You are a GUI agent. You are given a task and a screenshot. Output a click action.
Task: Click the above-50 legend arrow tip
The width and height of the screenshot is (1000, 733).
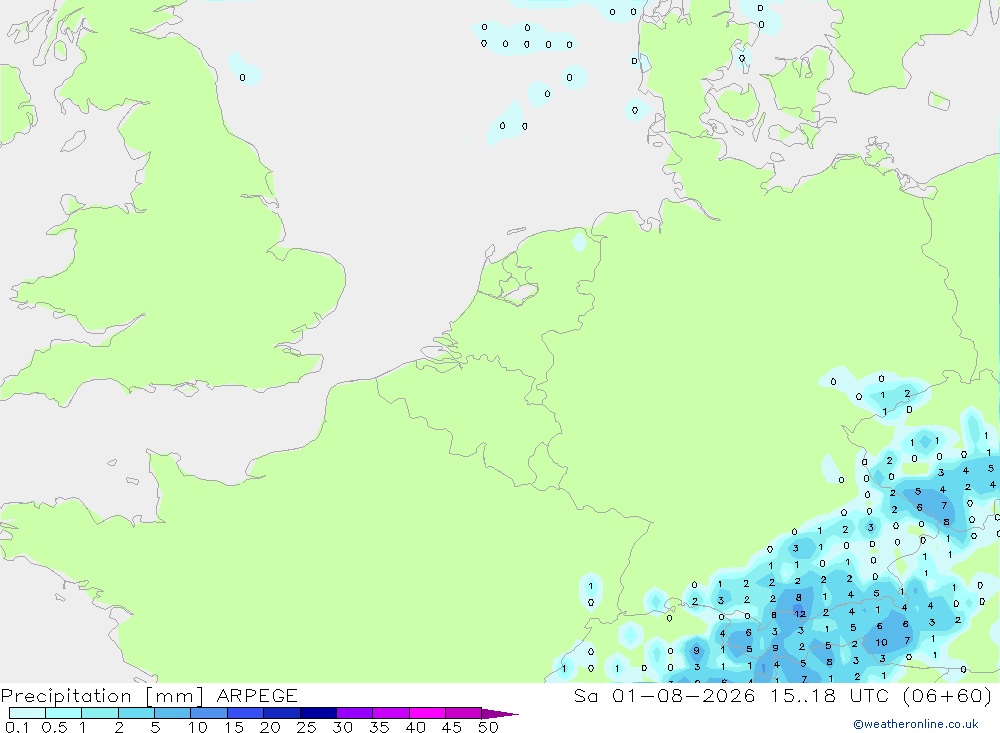500,713
